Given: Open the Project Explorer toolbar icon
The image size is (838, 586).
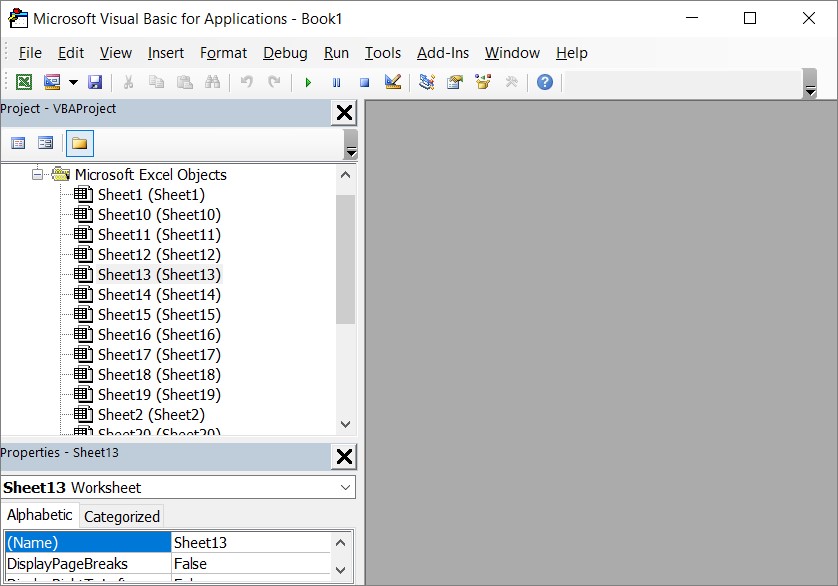Looking at the screenshot, I should coord(426,82).
